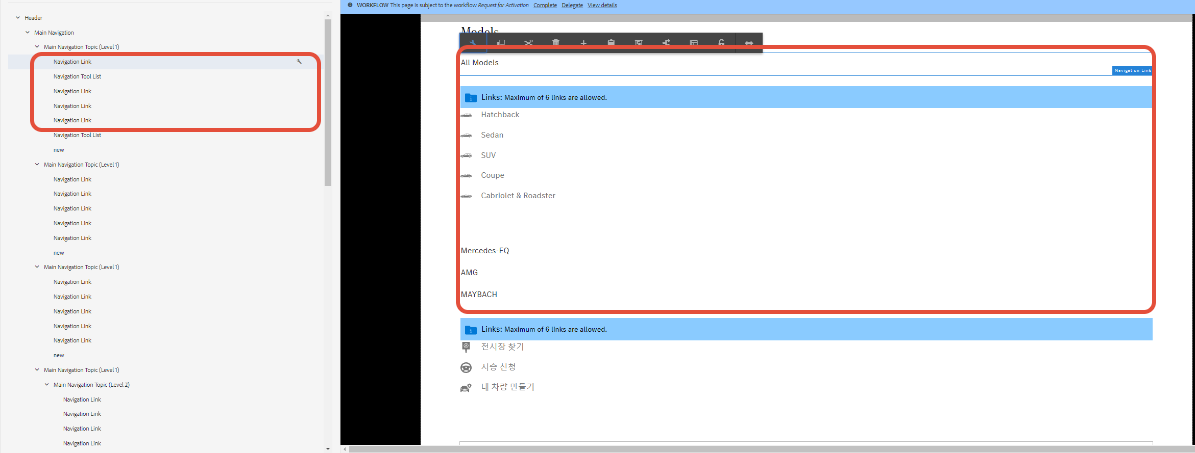Image resolution: width=1195 pixels, height=453 pixels.
Task: Click the car icon beside Hatchback
Action: [466, 114]
